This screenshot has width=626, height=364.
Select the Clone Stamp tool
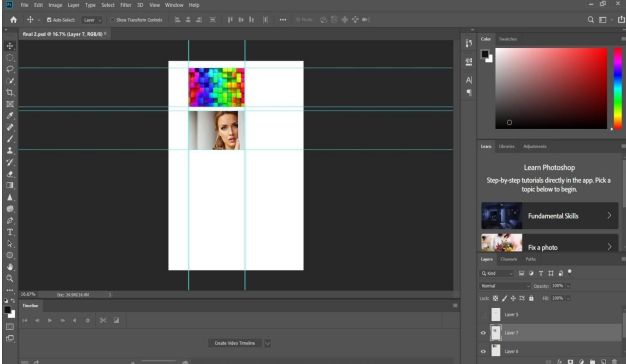(10, 150)
